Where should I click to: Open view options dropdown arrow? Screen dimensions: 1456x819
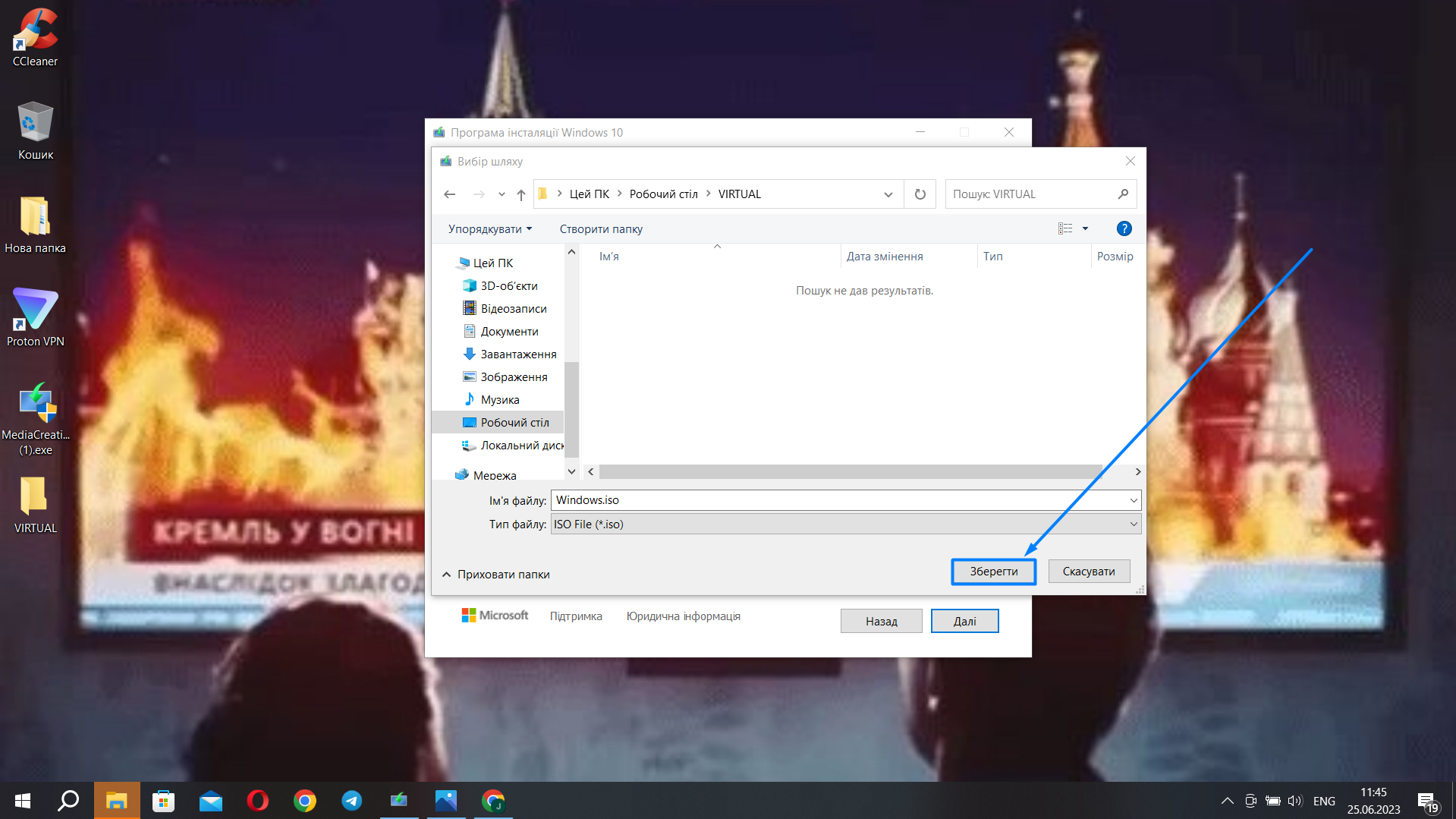click(x=1085, y=228)
